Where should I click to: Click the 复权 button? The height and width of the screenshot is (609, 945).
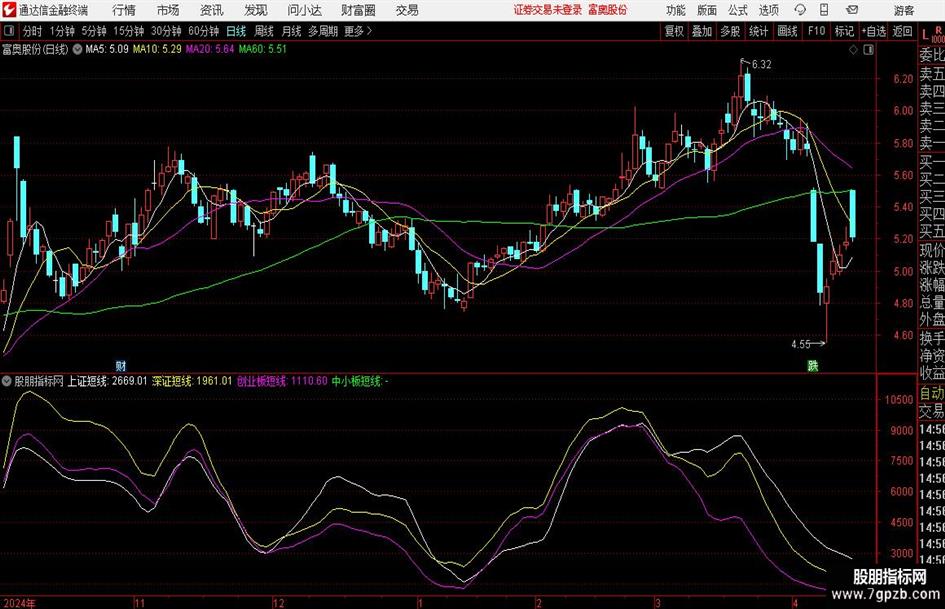[x=674, y=31]
